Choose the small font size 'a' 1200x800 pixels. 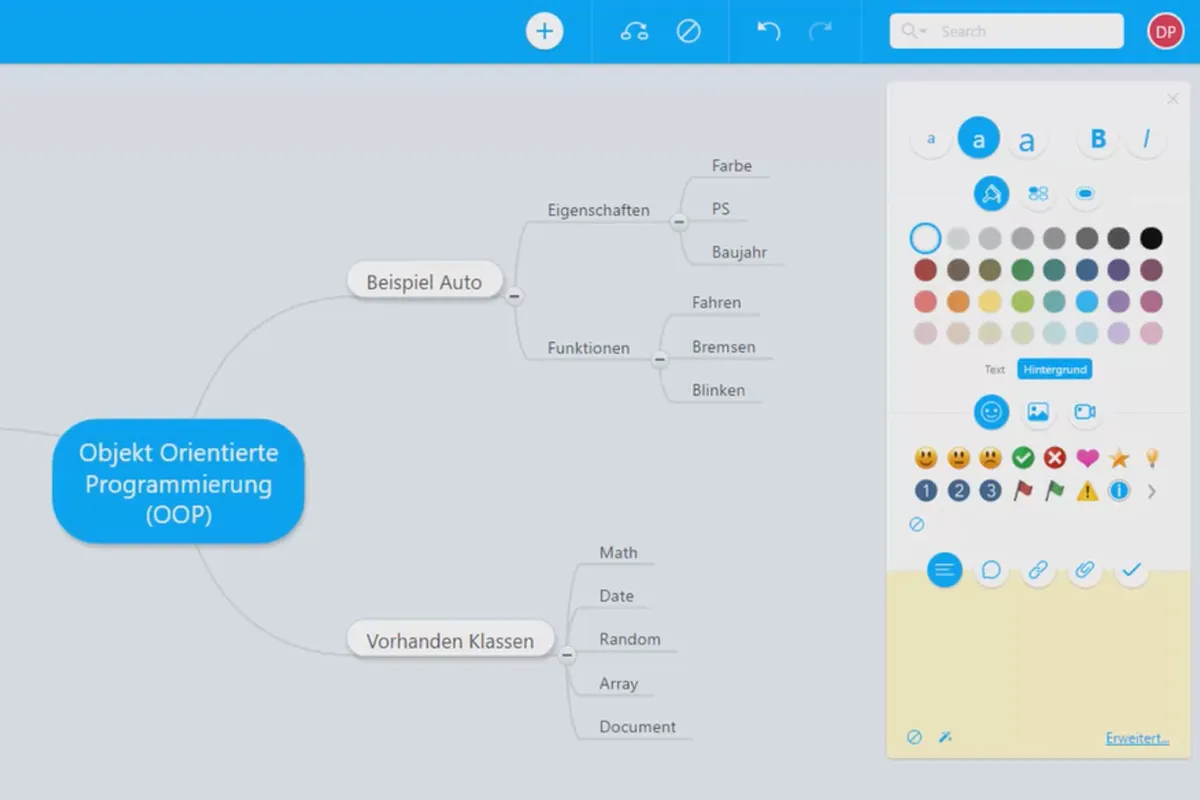931,140
